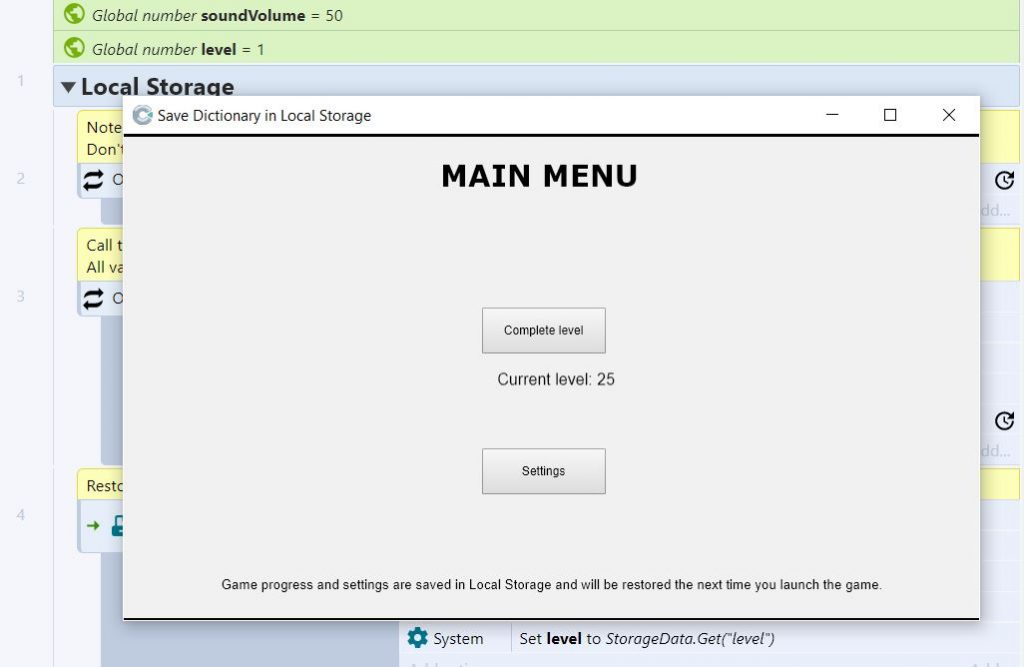This screenshot has width=1024, height=667.
Task: Select the Set level to StorageData.Get action
Action: click(650, 638)
